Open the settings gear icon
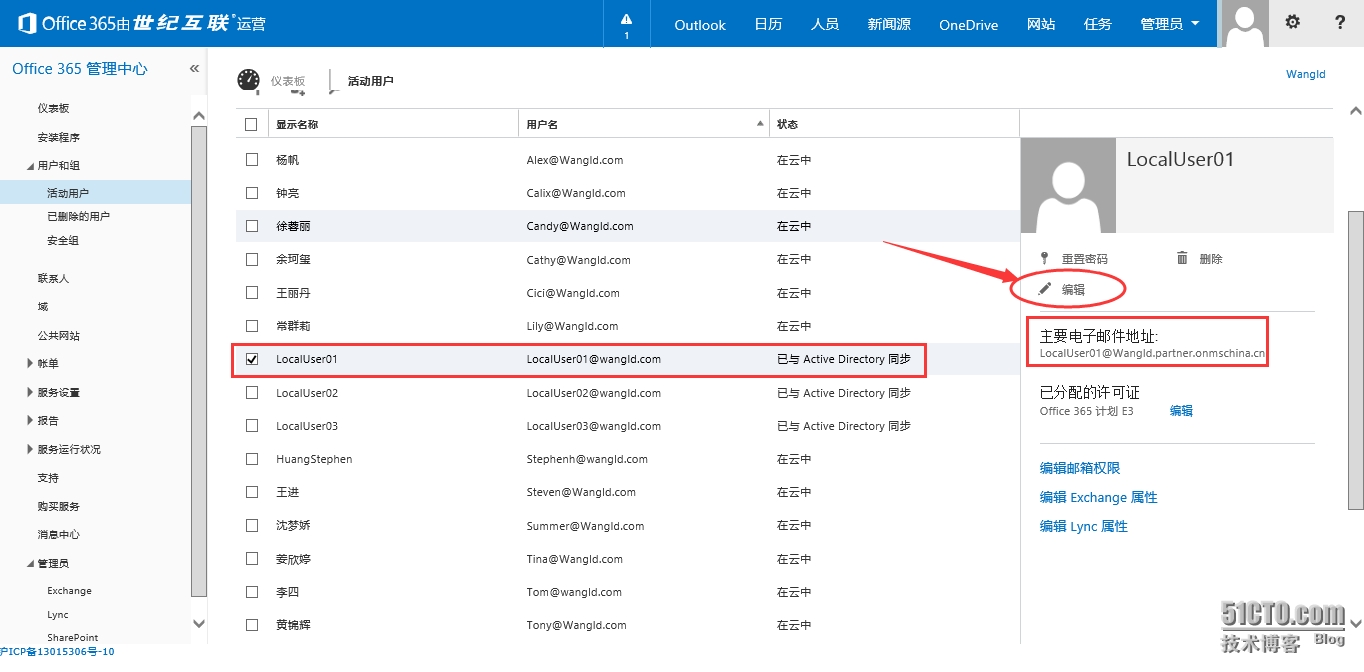The image size is (1364, 672). pos(1292,22)
